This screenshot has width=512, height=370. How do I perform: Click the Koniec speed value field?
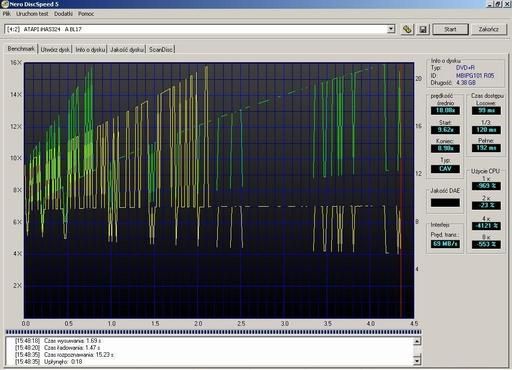pyautogui.click(x=445, y=148)
